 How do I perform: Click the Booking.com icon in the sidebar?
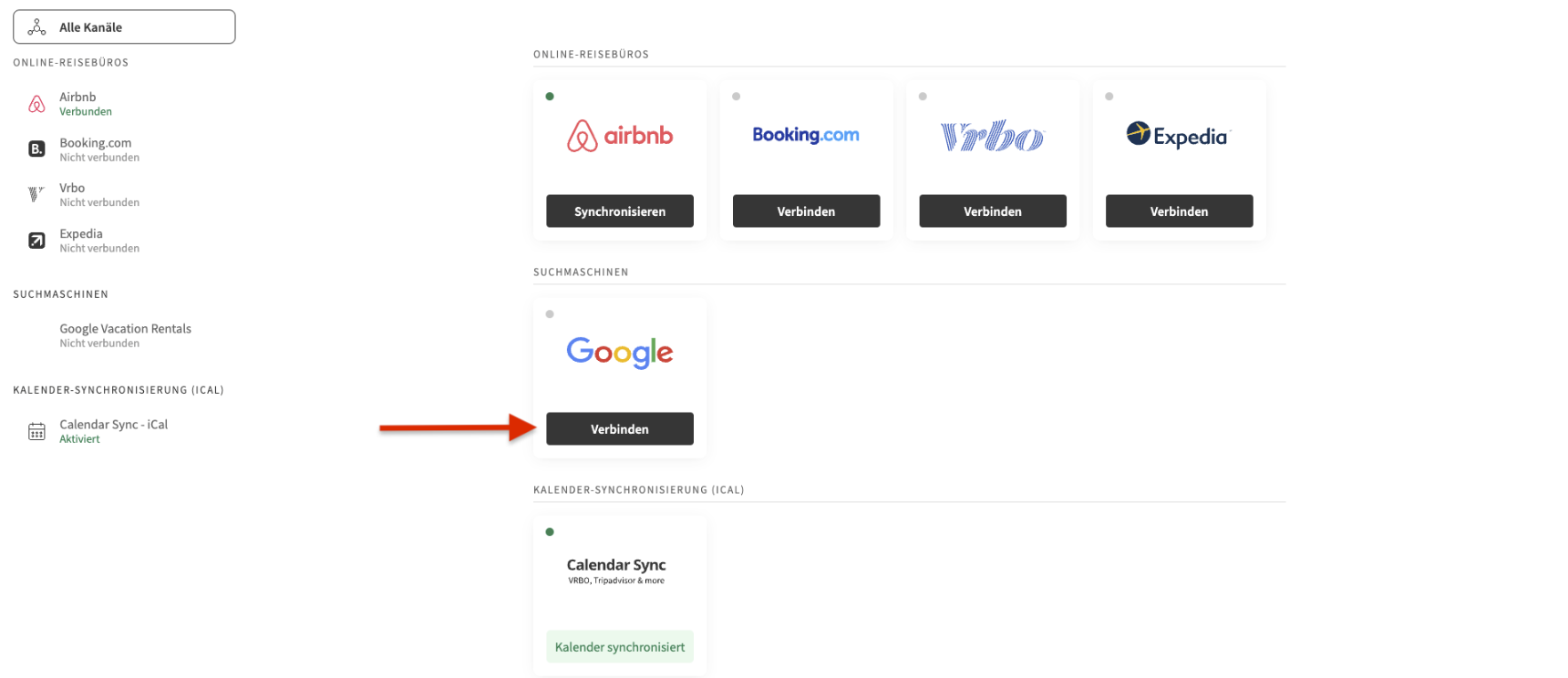click(x=36, y=149)
